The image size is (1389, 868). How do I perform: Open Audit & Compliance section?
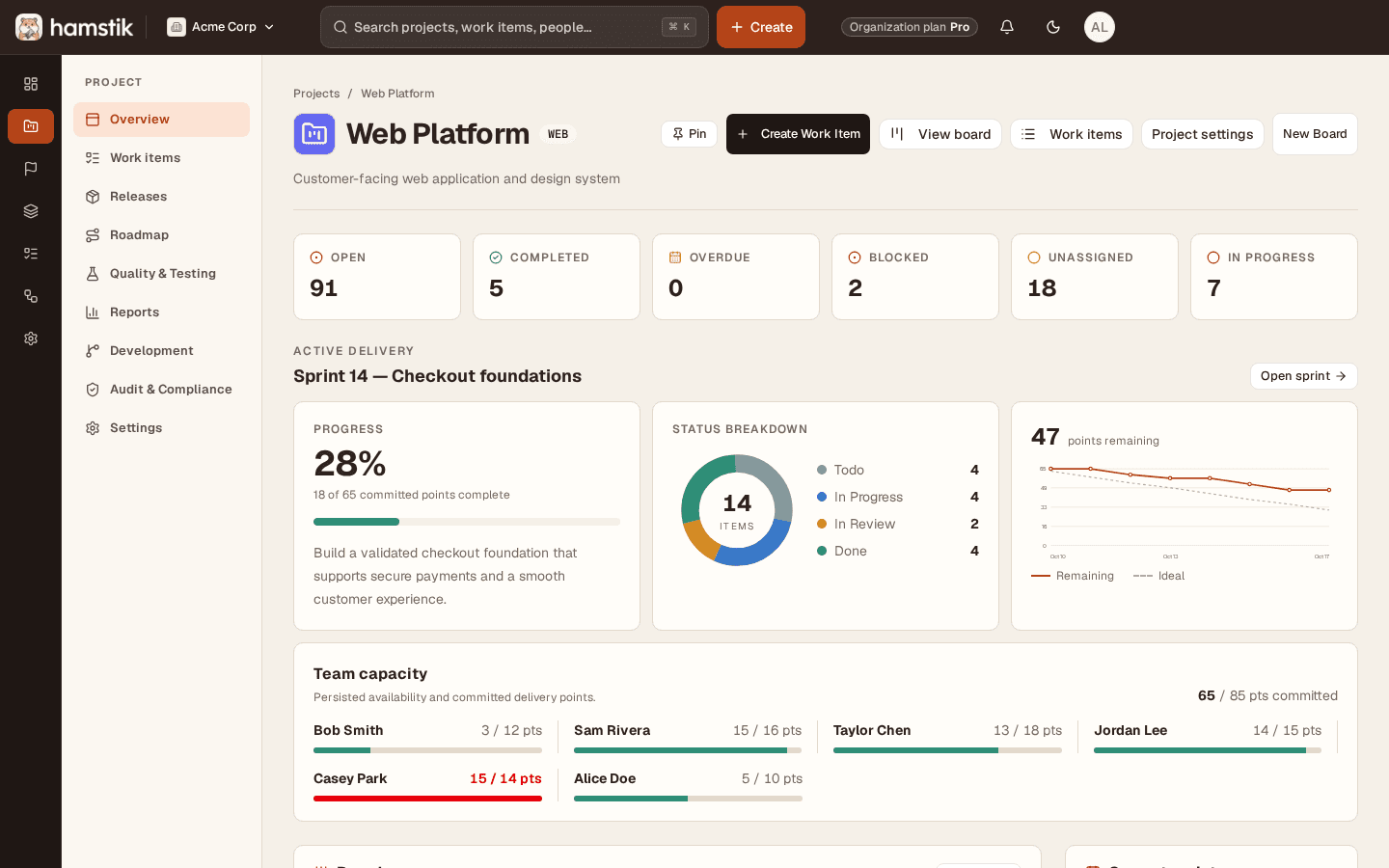tap(161, 390)
